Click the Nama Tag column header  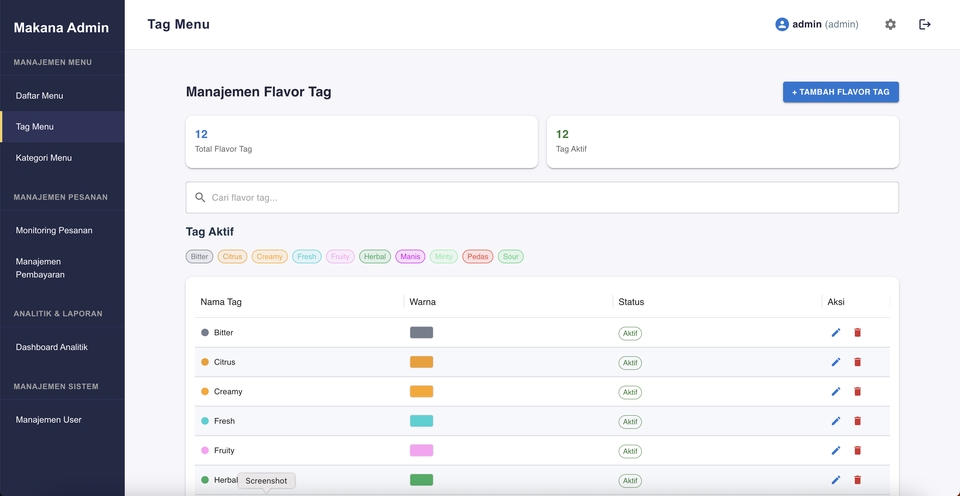221,302
